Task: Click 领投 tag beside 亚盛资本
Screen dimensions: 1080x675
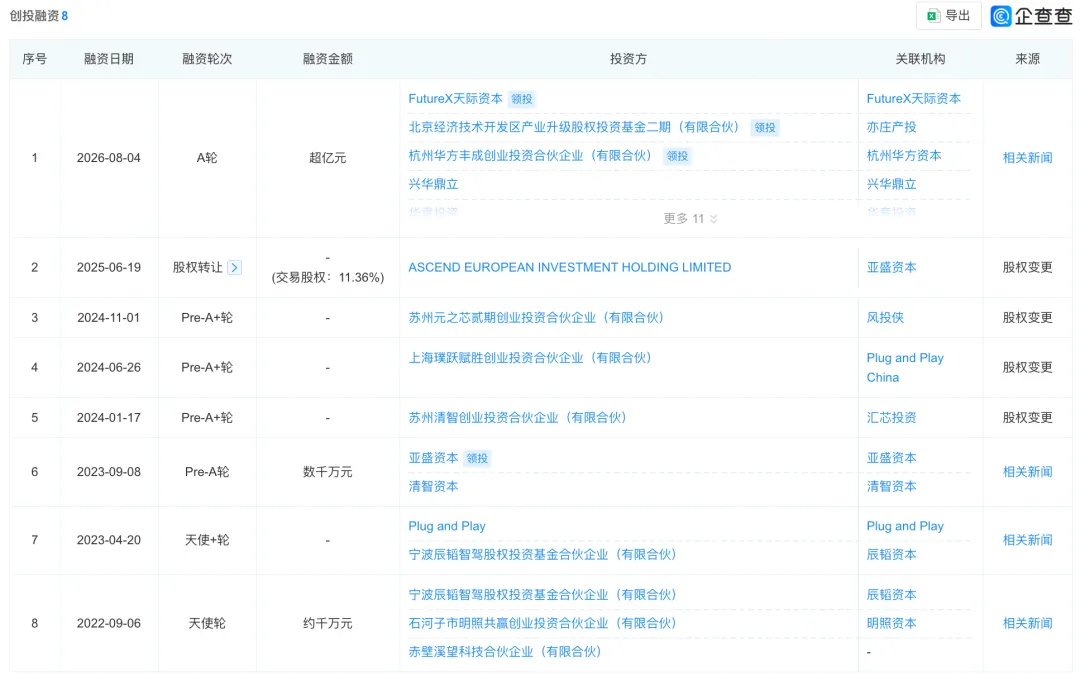Action: point(477,458)
